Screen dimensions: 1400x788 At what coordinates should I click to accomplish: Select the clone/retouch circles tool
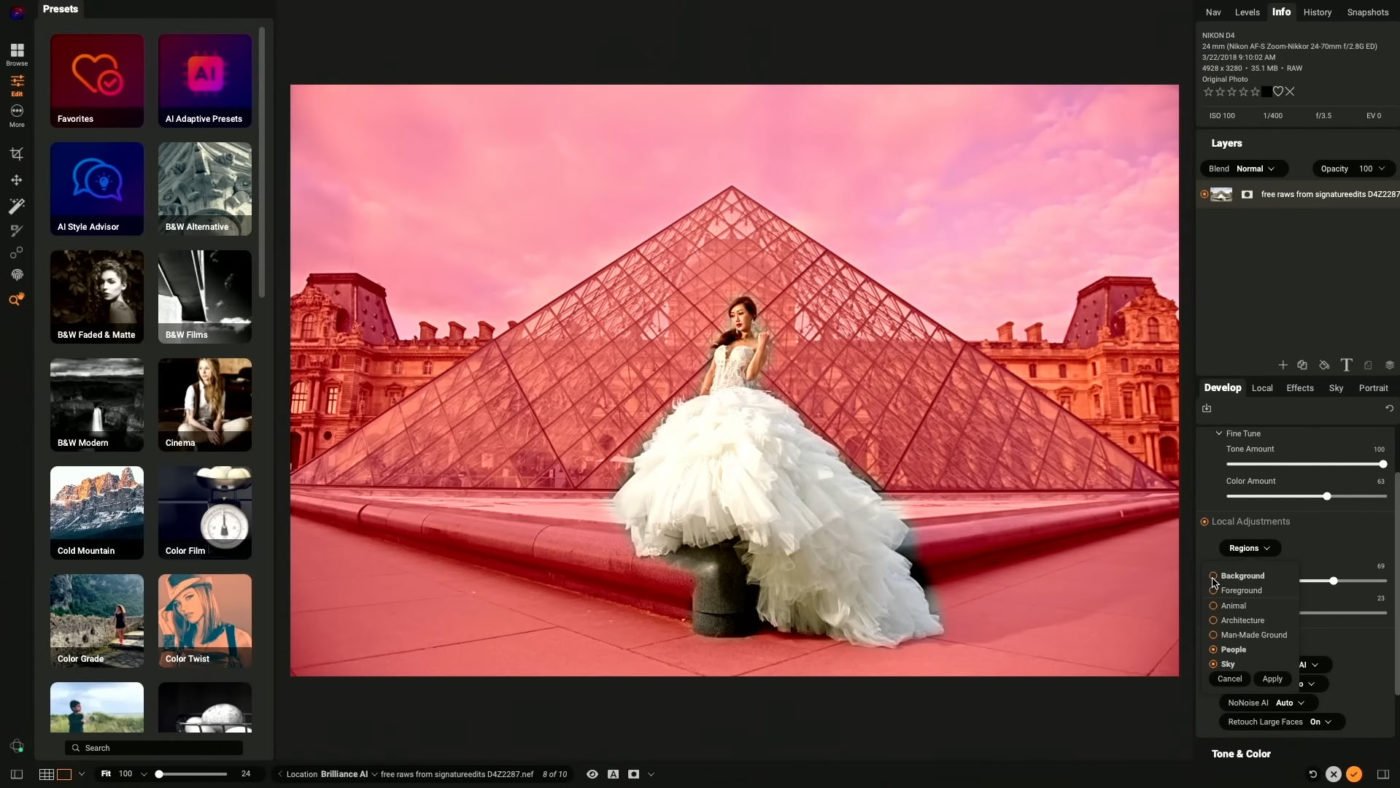tap(17, 253)
